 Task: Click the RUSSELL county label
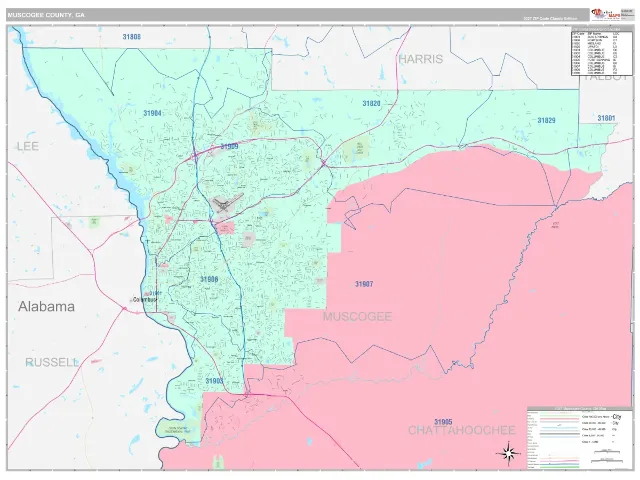coord(51,362)
